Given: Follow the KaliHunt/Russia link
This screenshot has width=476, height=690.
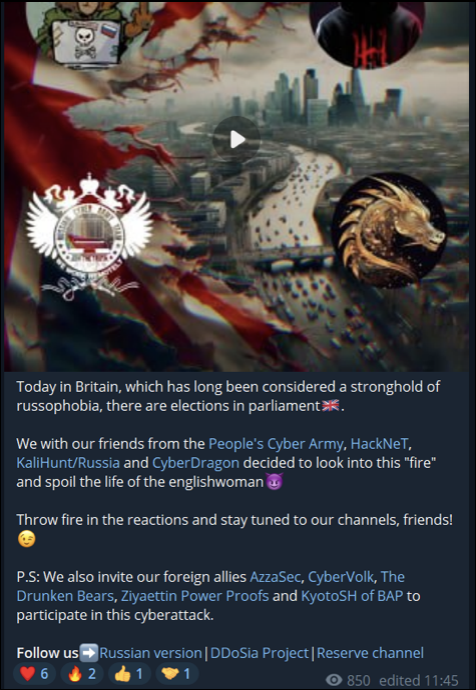Looking at the screenshot, I should 68,463.
